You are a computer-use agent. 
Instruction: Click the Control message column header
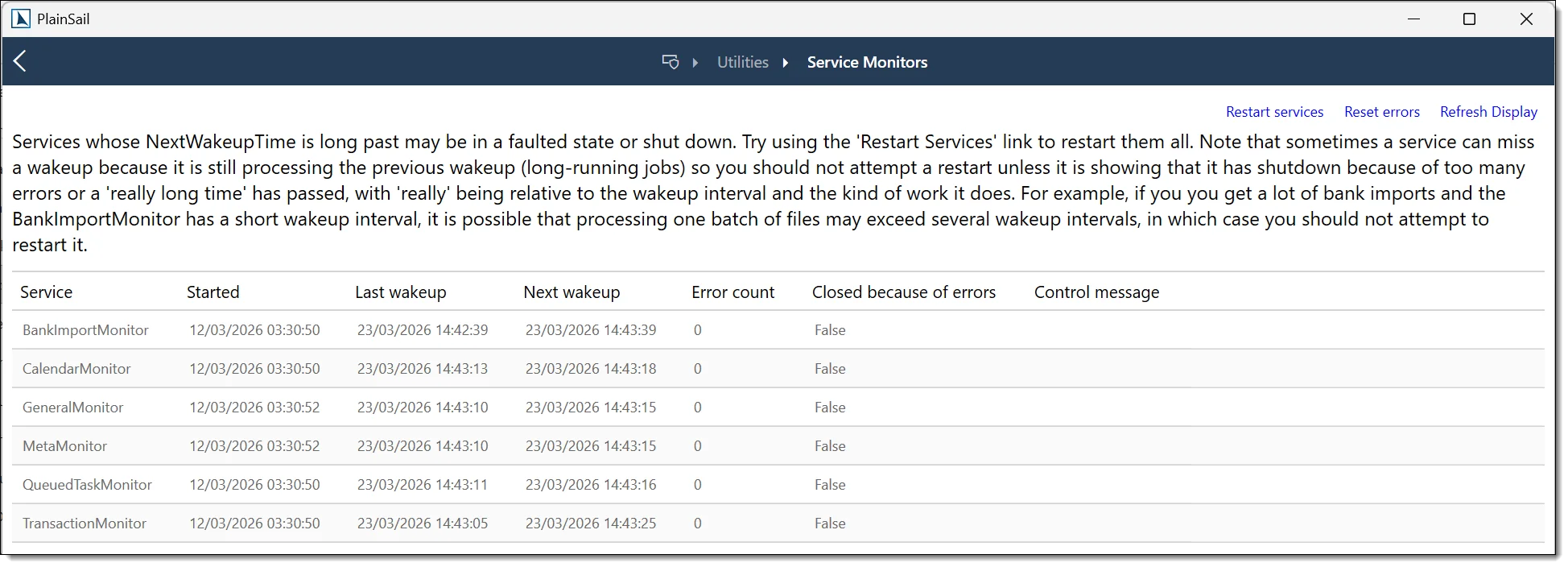point(1096,292)
